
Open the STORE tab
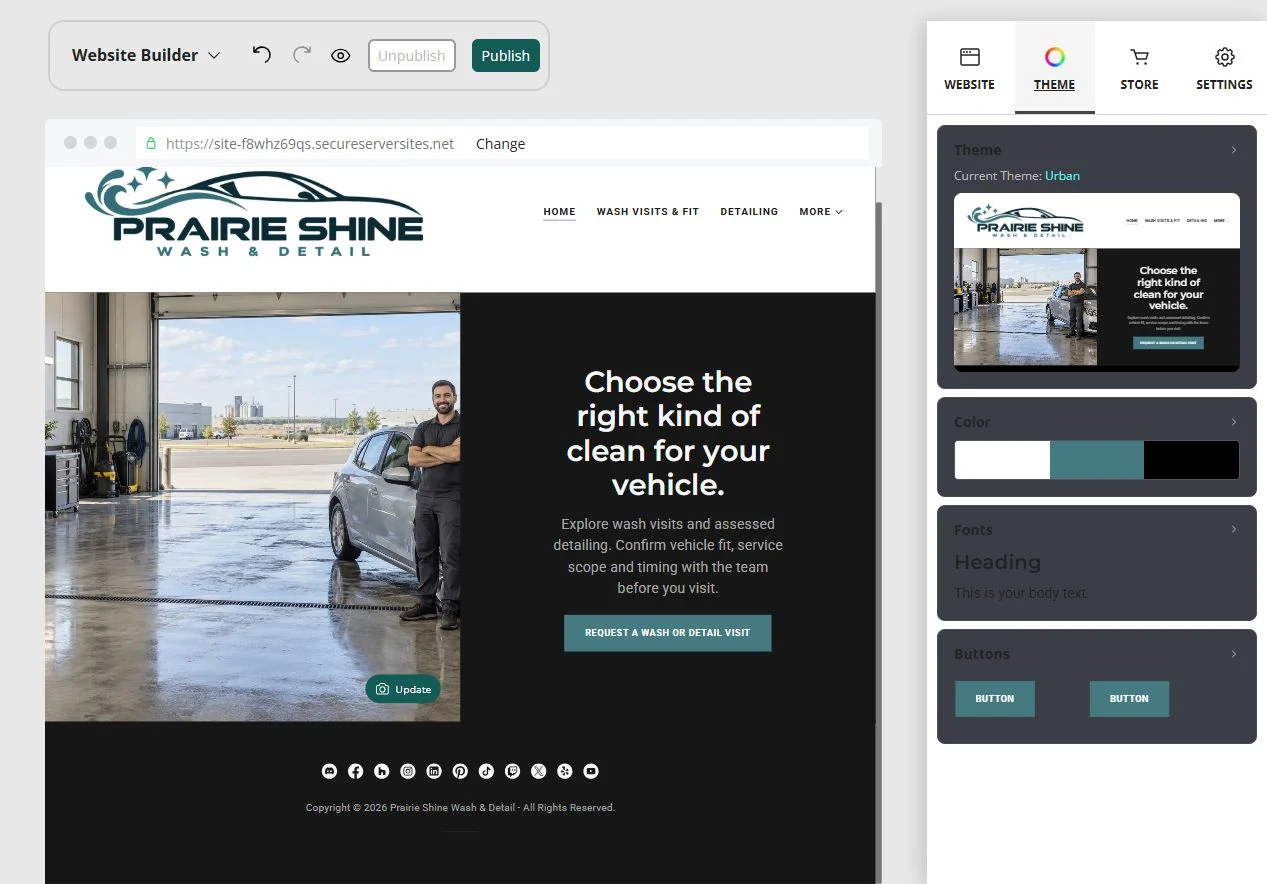click(1139, 68)
